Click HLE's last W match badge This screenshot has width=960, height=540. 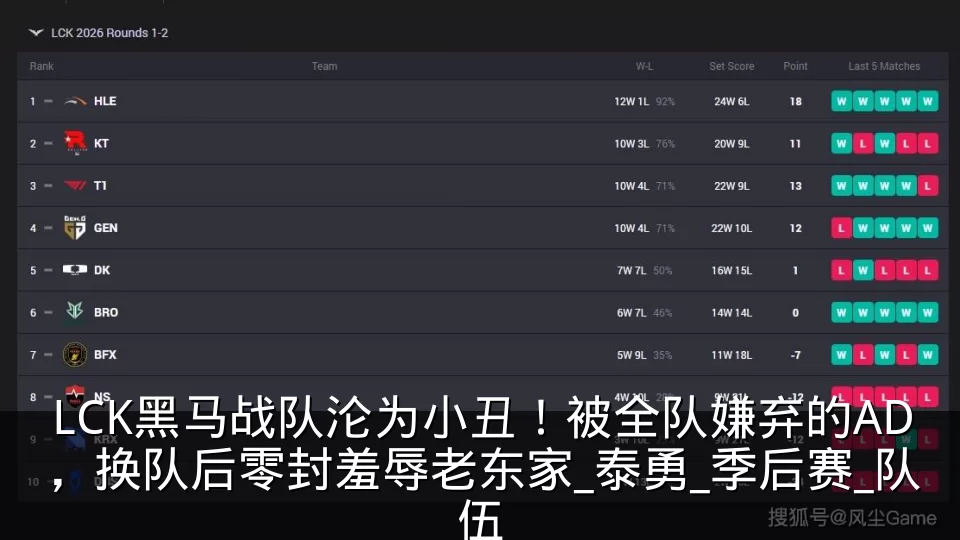[x=928, y=101]
